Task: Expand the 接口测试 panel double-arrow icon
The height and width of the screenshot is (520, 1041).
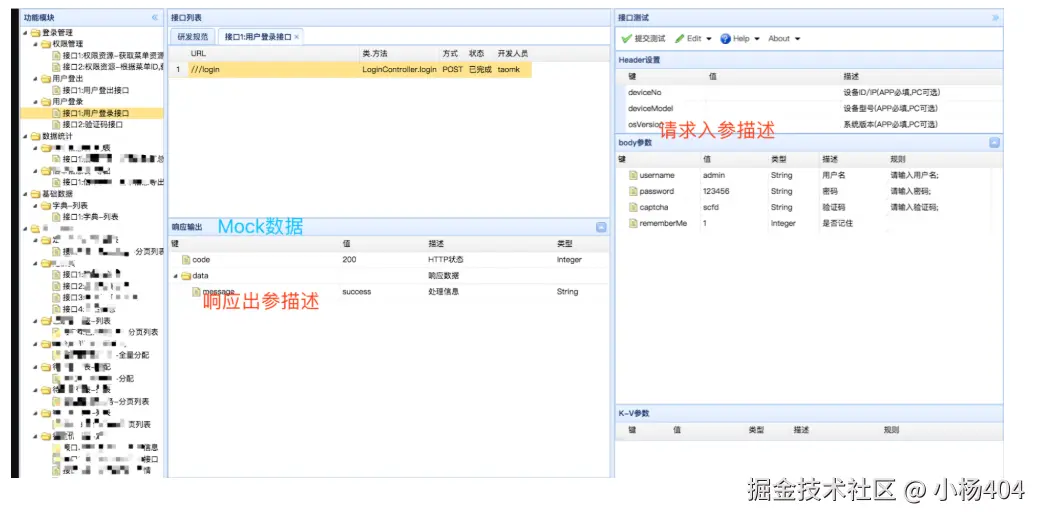Action: coord(995,17)
